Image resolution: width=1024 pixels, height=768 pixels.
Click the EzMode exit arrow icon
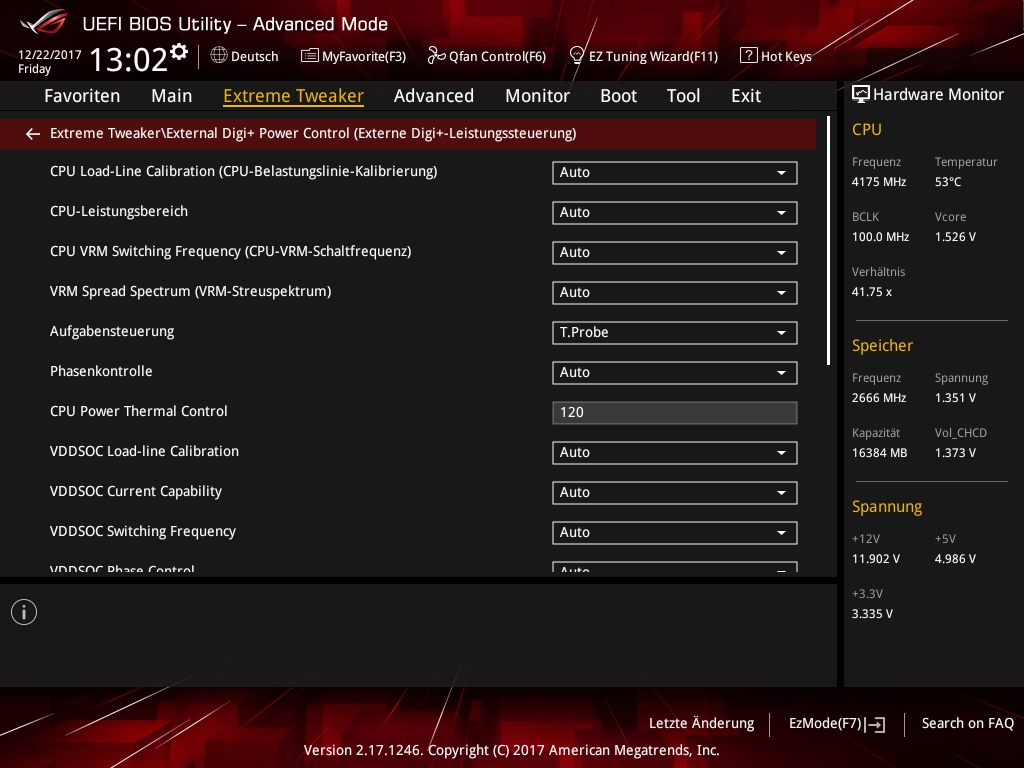876,724
